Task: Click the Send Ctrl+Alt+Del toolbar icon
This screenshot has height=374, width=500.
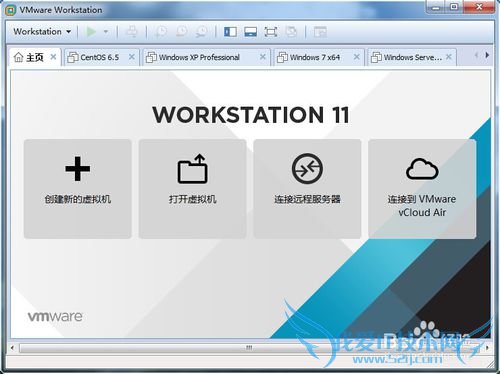Action: click(x=132, y=32)
